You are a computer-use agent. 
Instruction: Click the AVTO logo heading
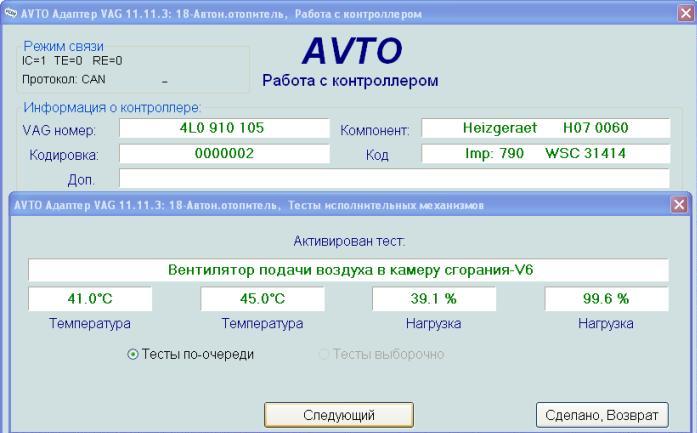pos(352,51)
